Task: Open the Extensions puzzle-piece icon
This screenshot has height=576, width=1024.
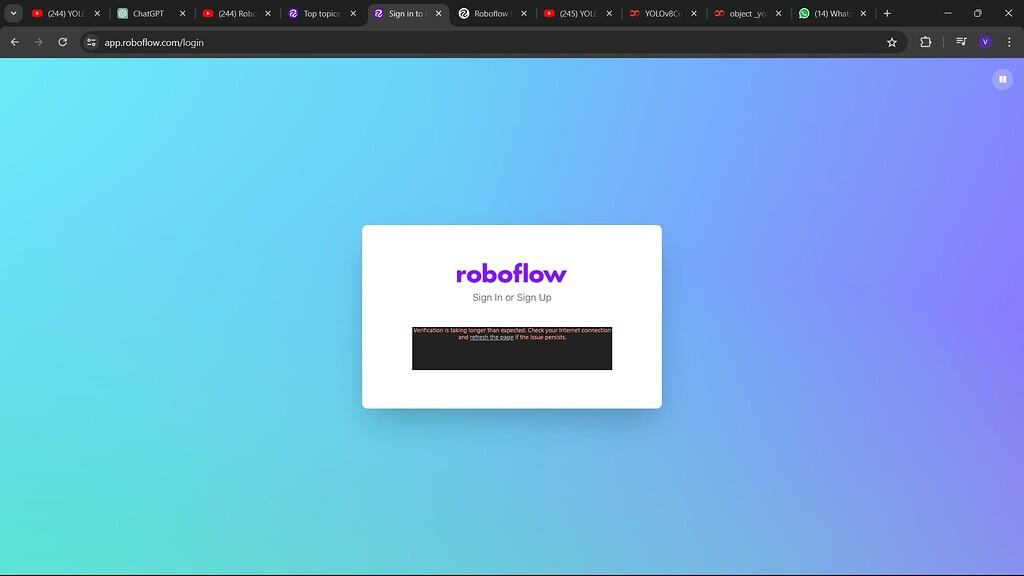Action: pos(925,42)
